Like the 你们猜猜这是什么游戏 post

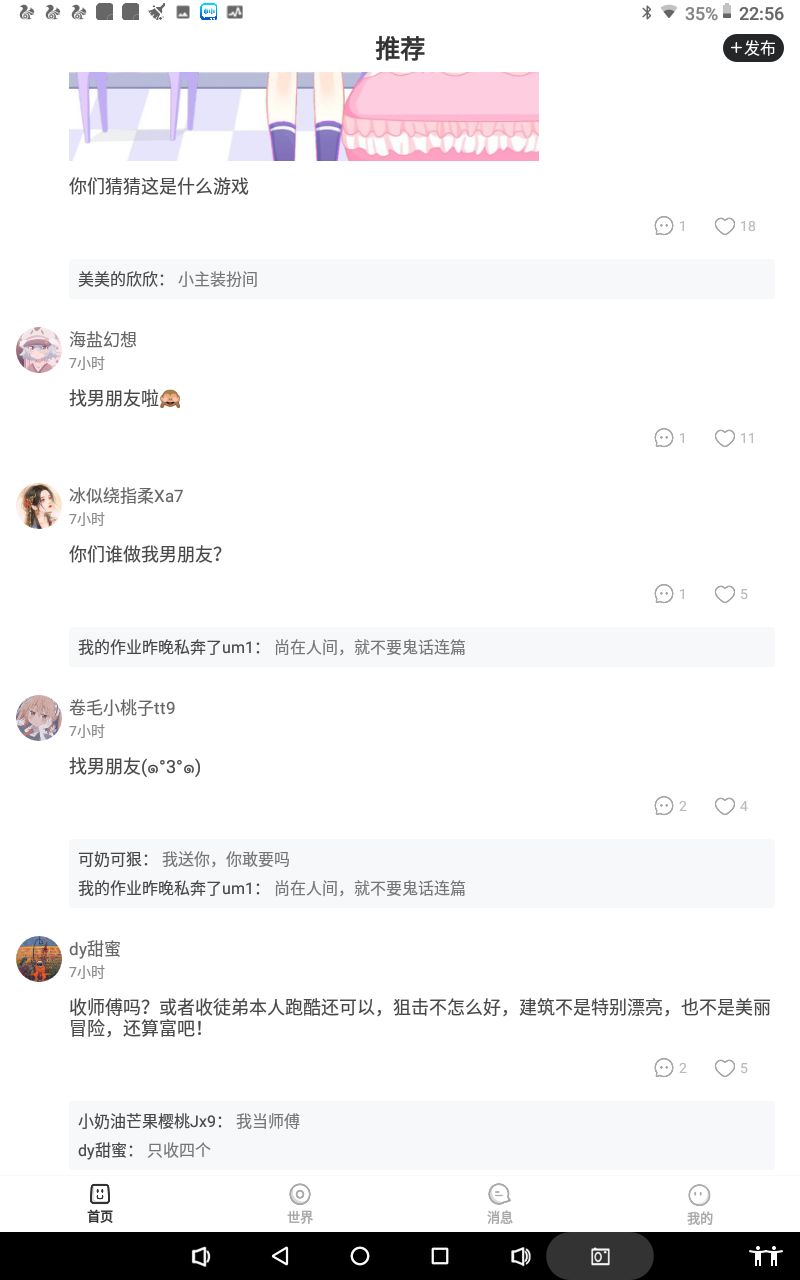pos(725,226)
